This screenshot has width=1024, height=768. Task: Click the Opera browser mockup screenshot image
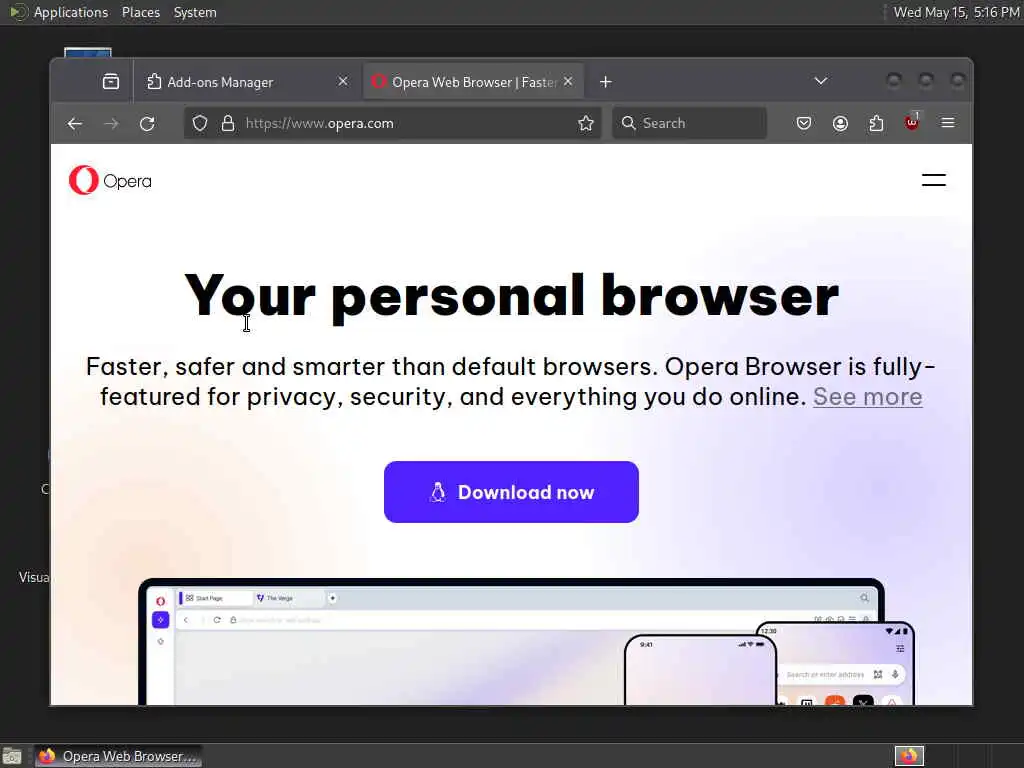526,641
